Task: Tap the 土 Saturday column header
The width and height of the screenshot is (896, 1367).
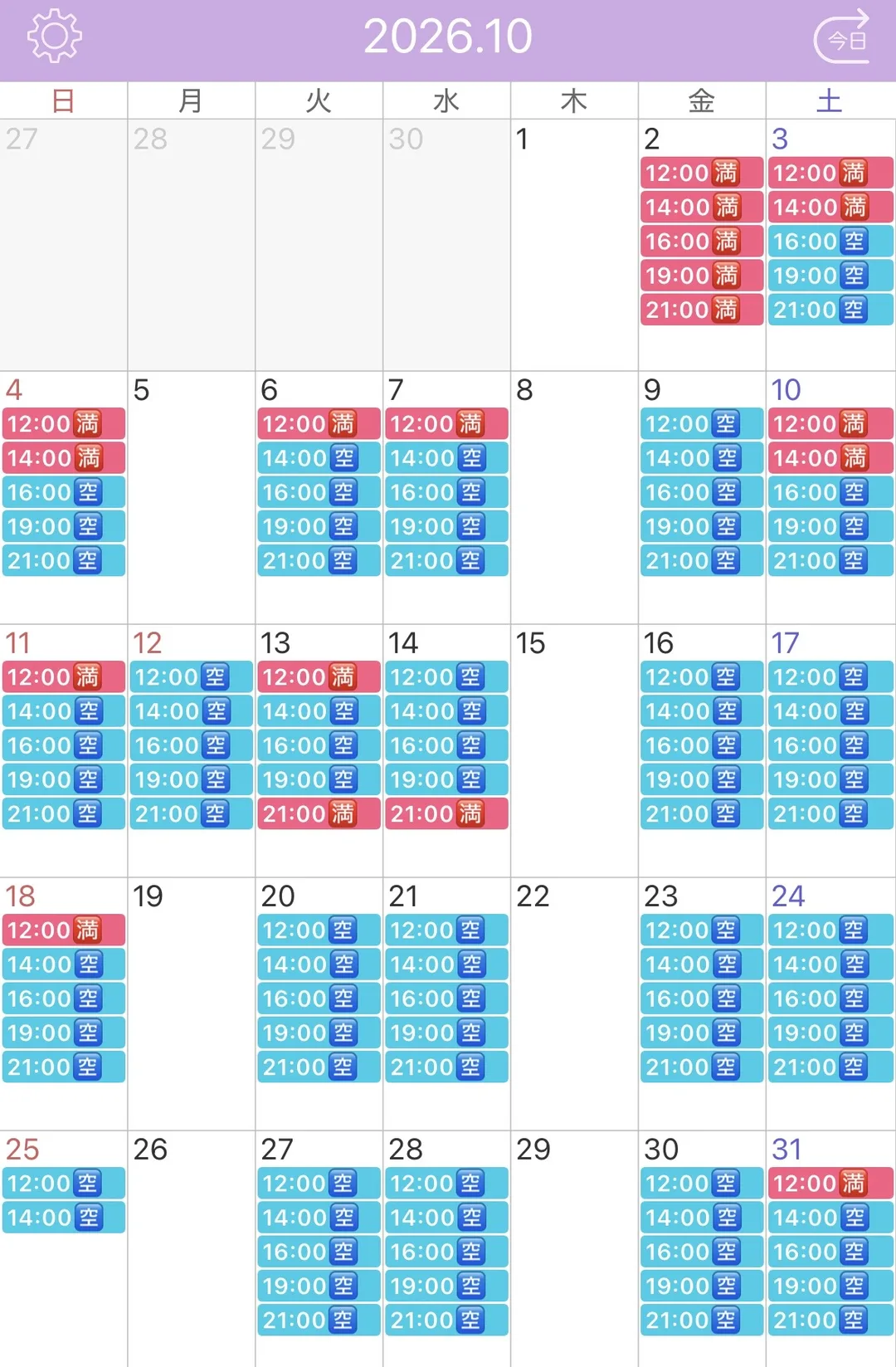Action: tap(830, 100)
